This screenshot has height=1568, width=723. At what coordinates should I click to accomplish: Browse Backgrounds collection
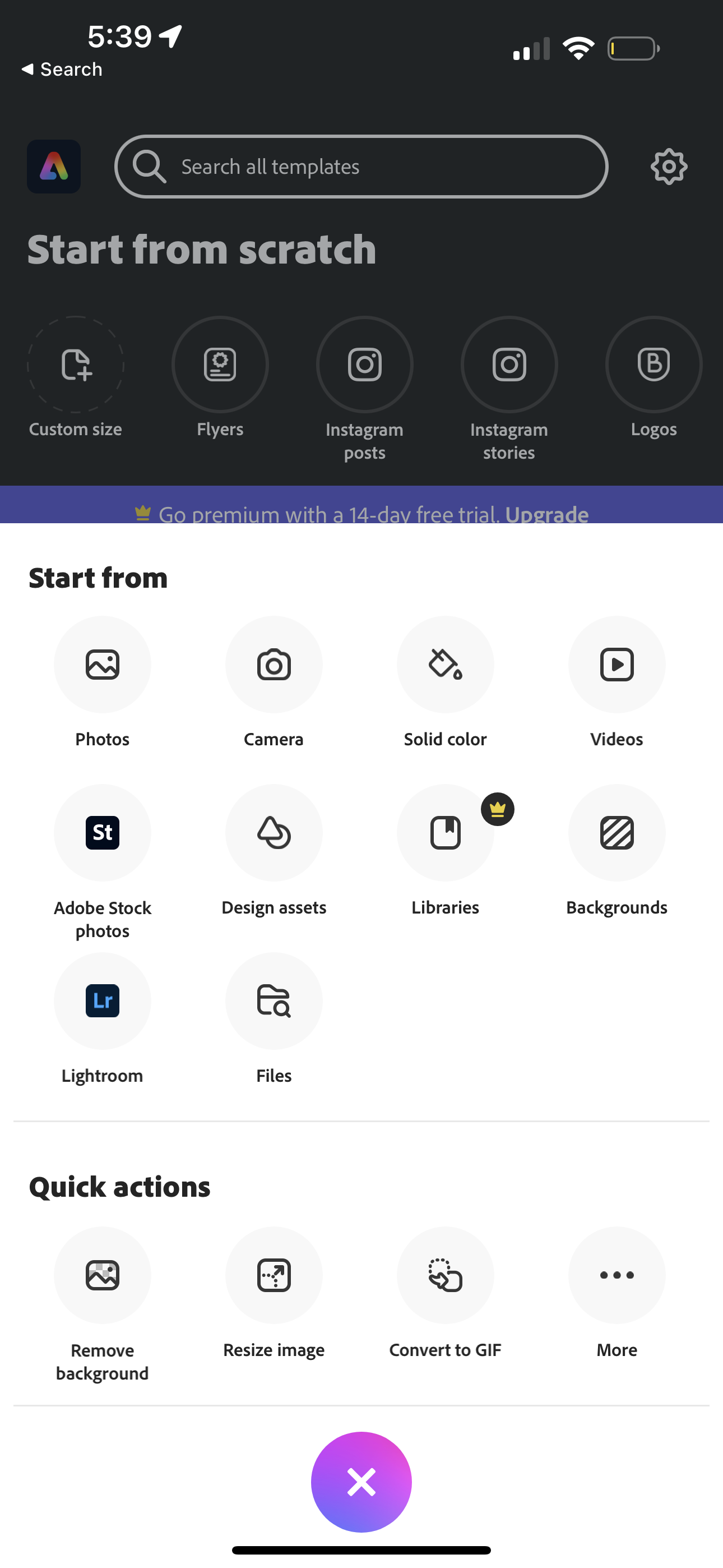click(617, 833)
